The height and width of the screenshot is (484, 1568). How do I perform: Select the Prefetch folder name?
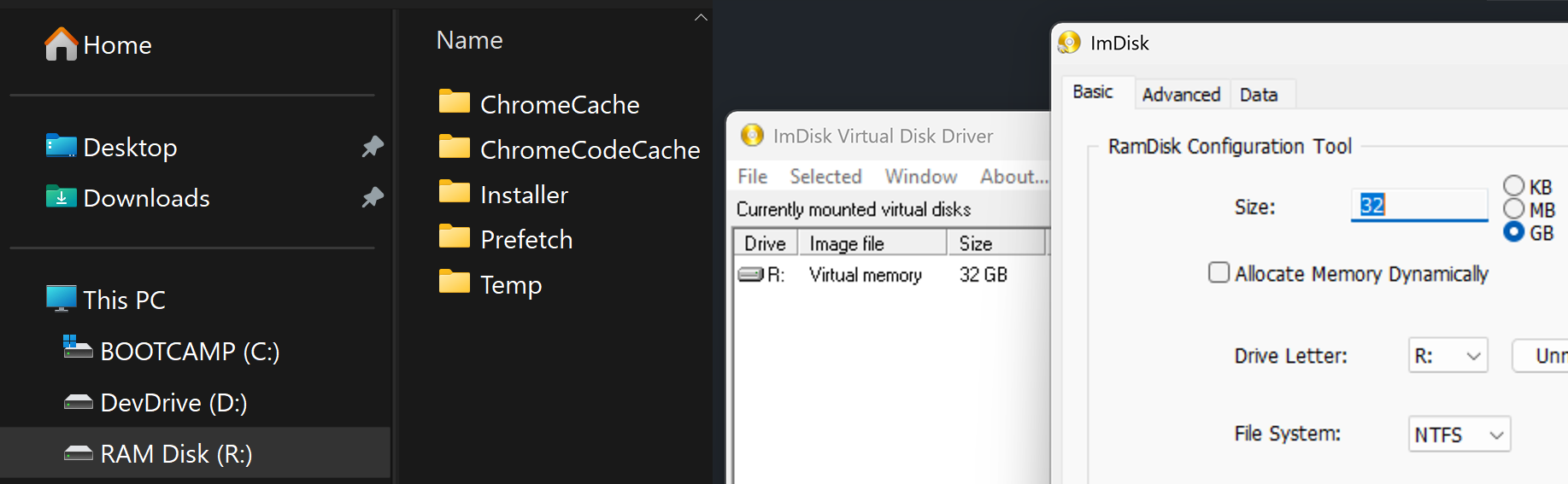click(x=526, y=239)
